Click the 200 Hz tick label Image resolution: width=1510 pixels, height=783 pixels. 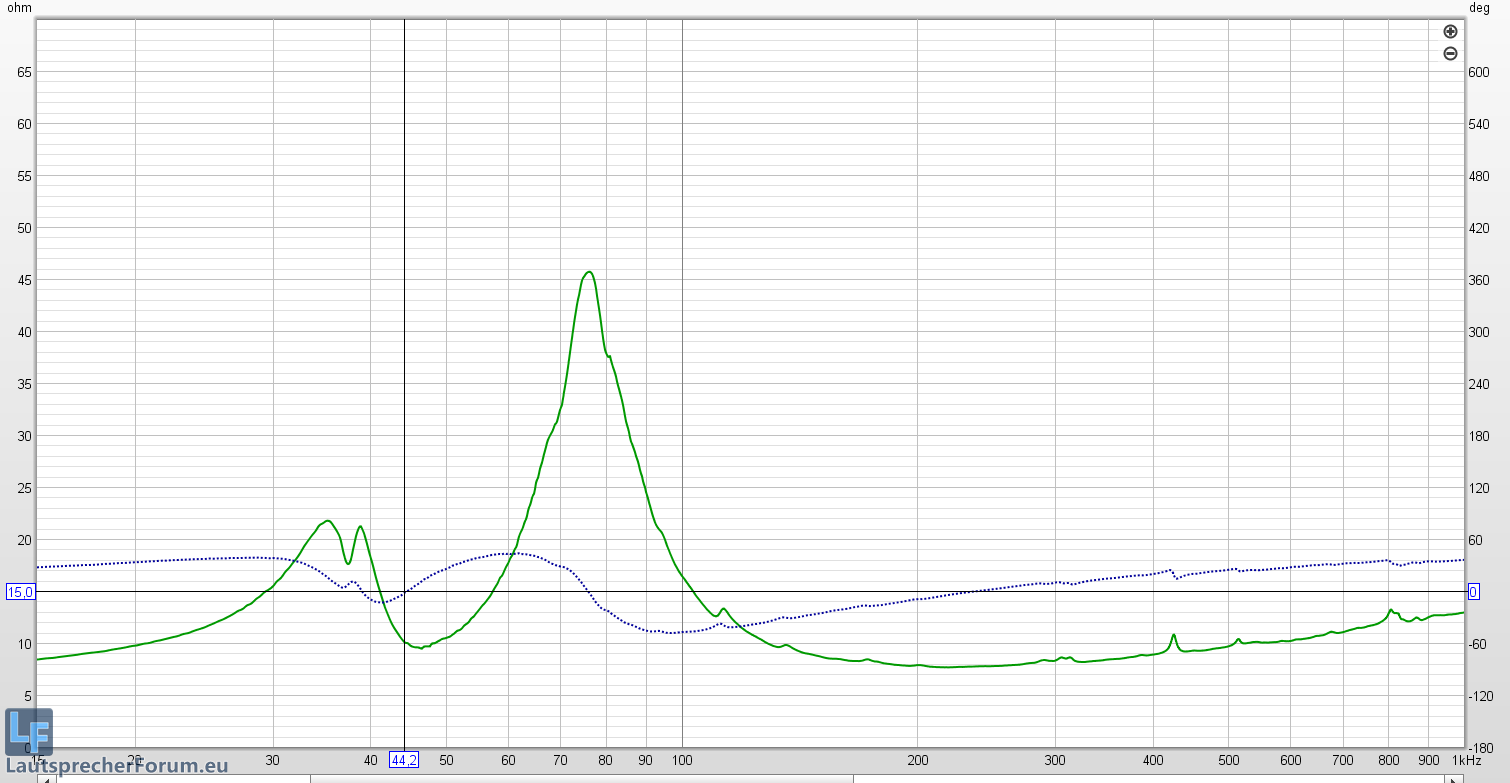tap(917, 760)
